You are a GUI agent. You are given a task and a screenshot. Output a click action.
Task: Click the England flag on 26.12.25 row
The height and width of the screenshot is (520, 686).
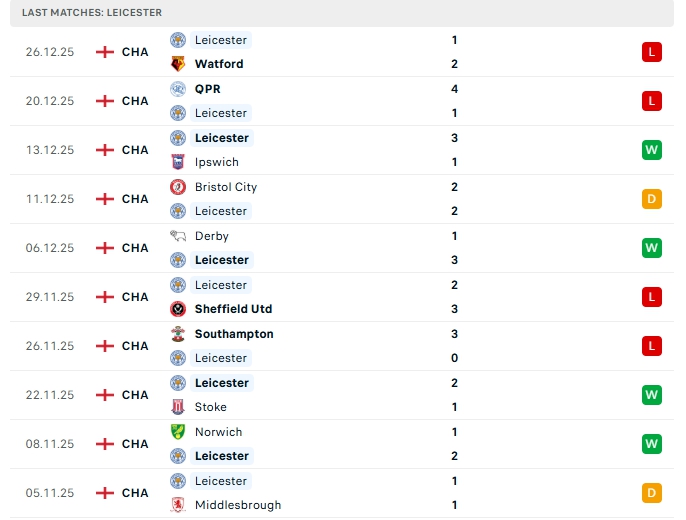click(105, 52)
